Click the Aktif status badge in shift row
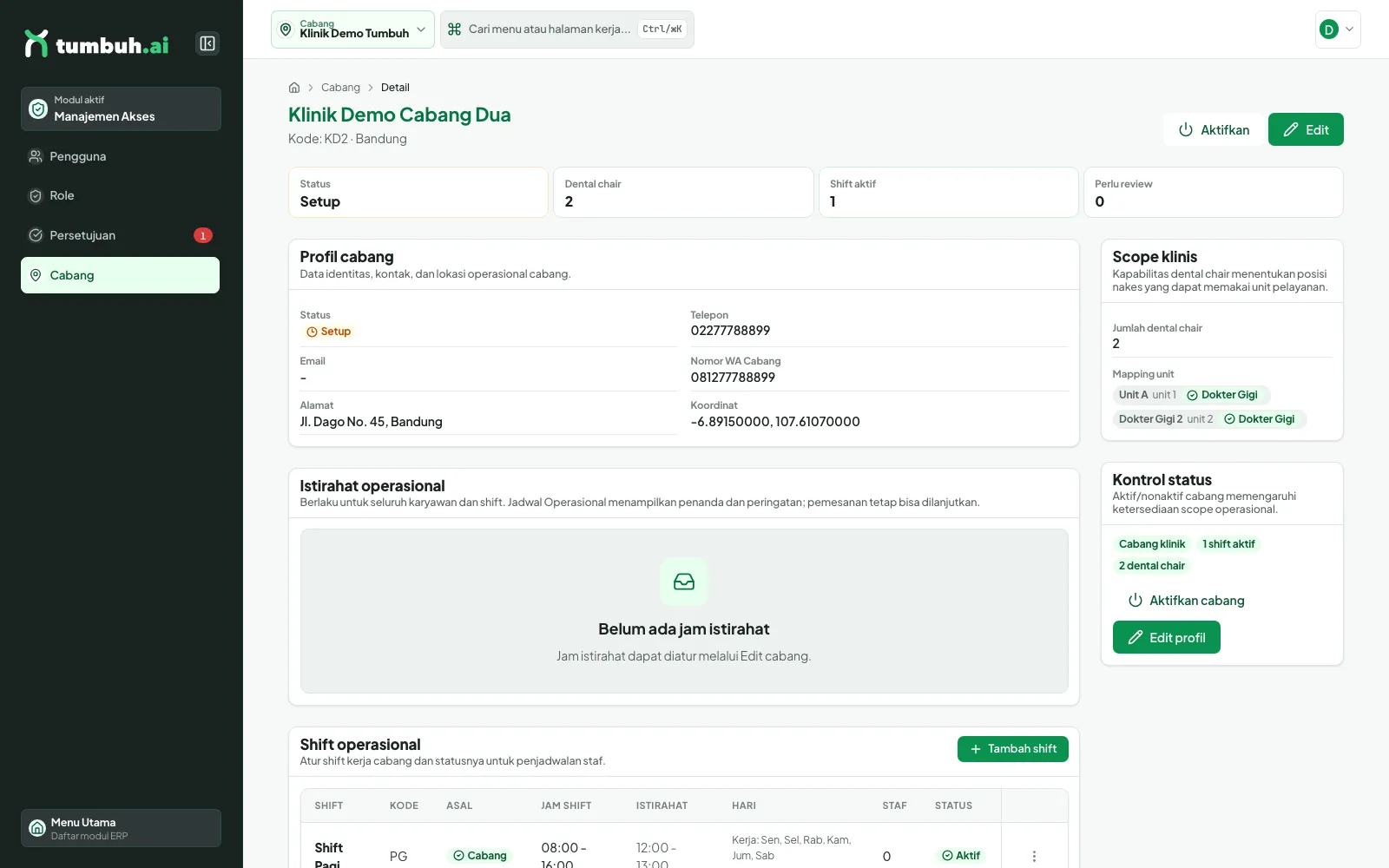The width and height of the screenshot is (1389, 868). (x=961, y=856)
